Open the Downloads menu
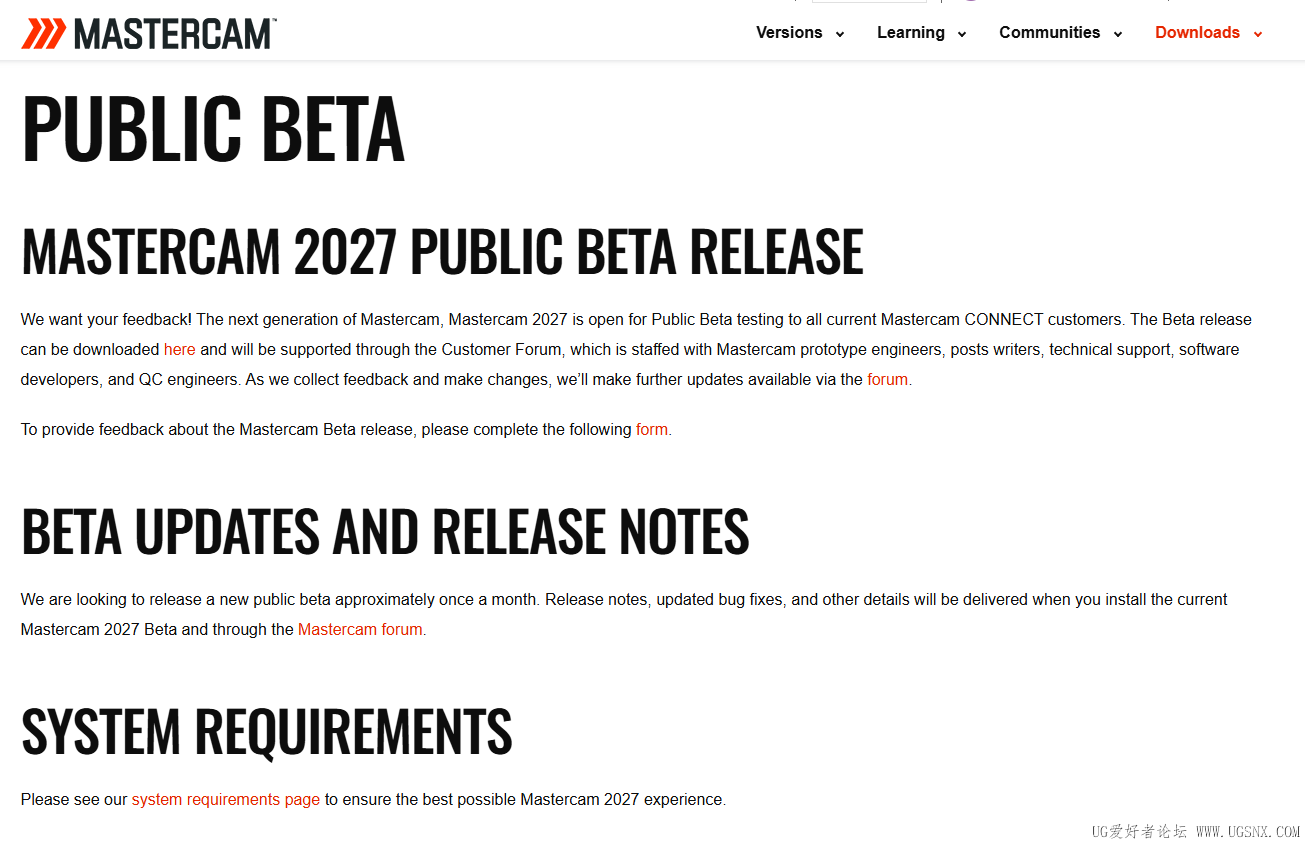The image size is (1305, 844). pyautogui.click(x=1197, y=33)
